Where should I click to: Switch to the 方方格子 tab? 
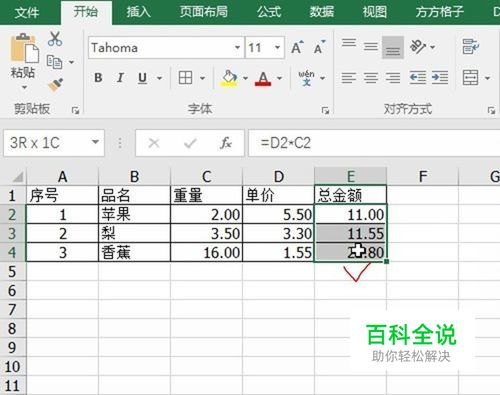440,12
